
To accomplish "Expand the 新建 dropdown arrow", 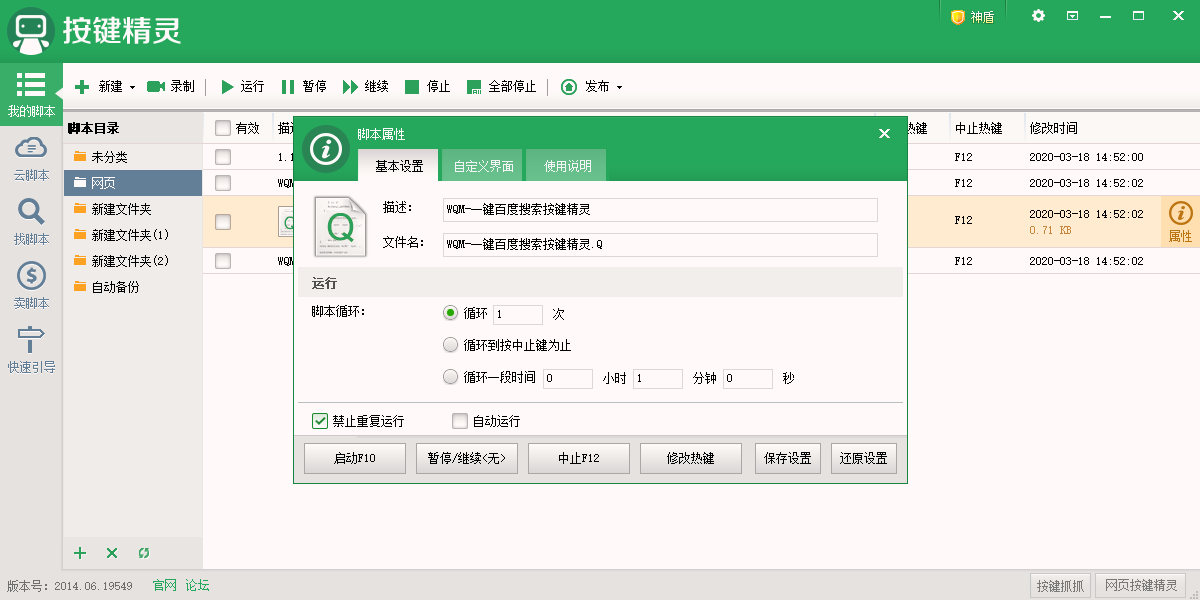I will tap(132, 88).
